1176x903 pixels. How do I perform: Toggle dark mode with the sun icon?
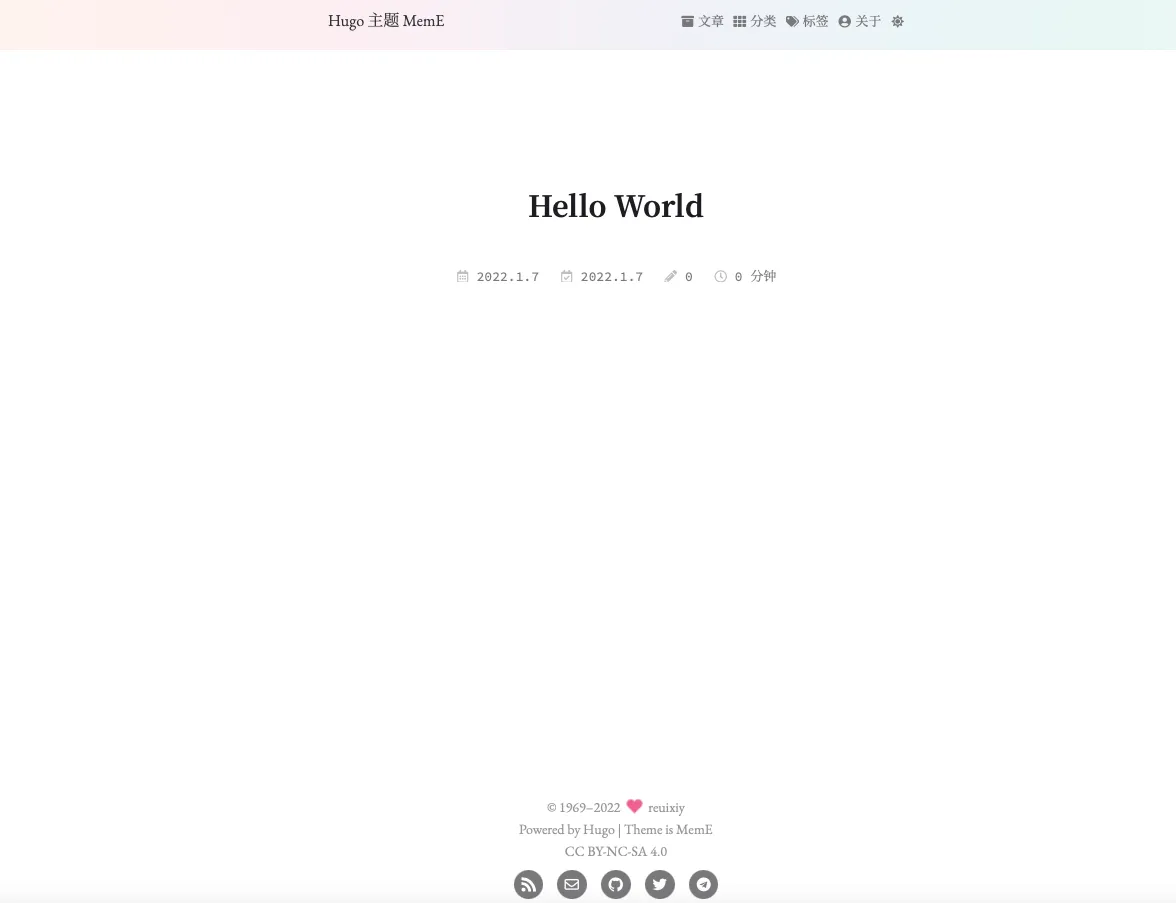[x=897, y=22]
